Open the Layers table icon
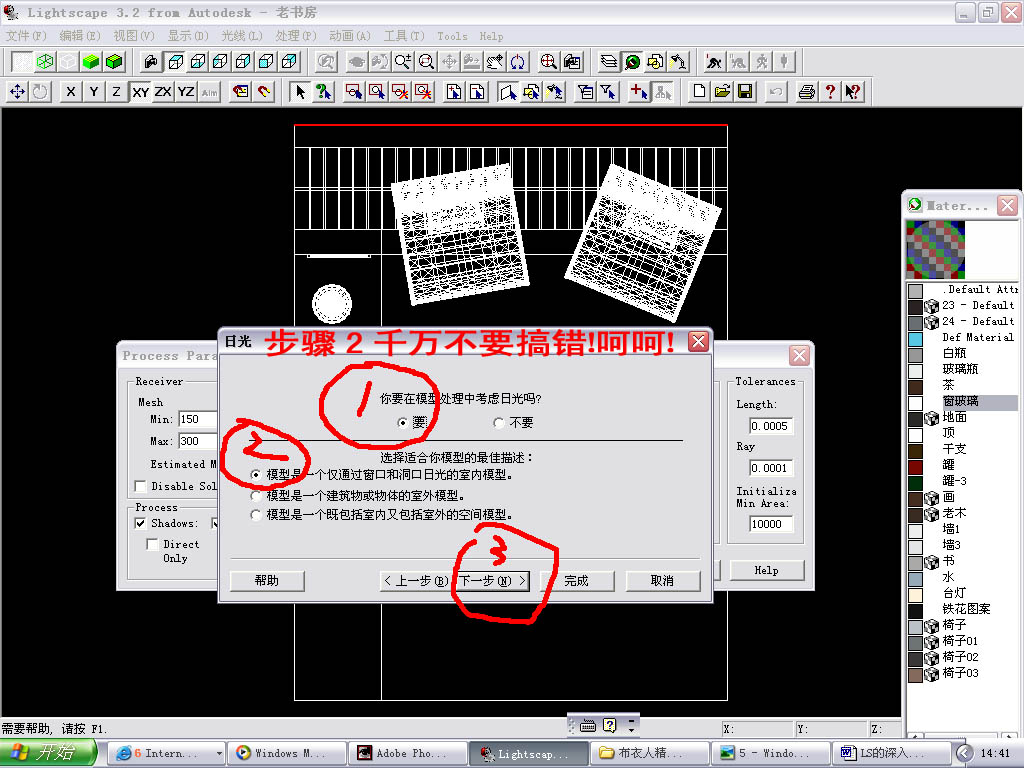The height and width of the screenshot is (768, 1024). point(609,62)
